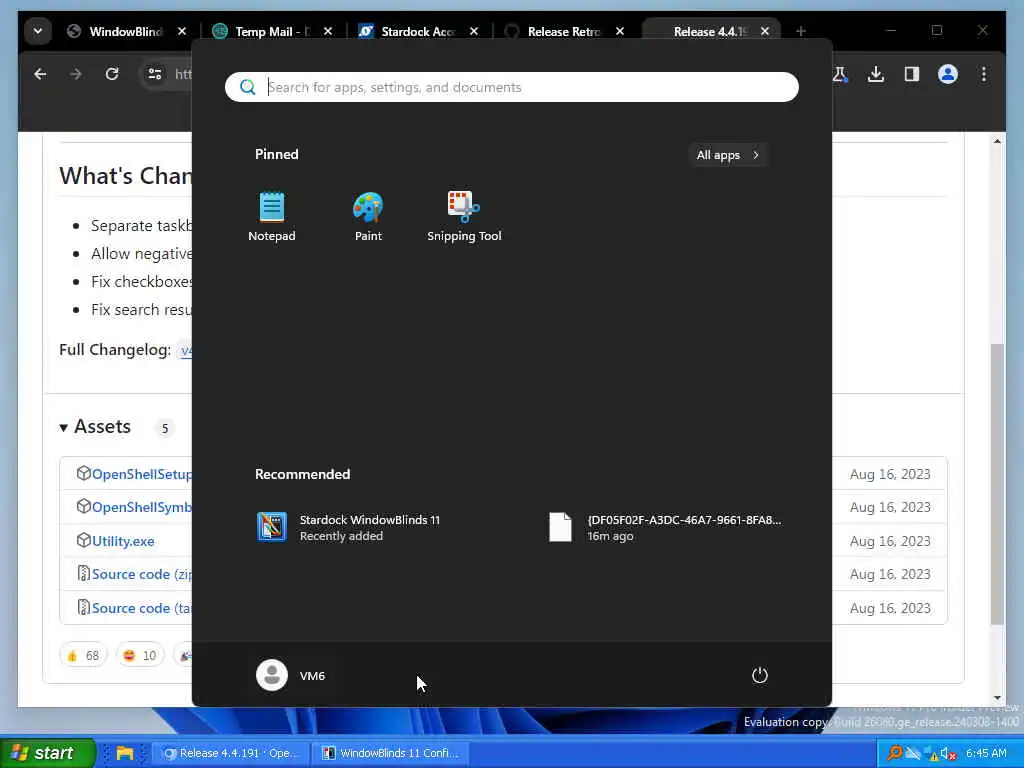
Task: Close the Stardock Account tab
Action: point(474,31)
